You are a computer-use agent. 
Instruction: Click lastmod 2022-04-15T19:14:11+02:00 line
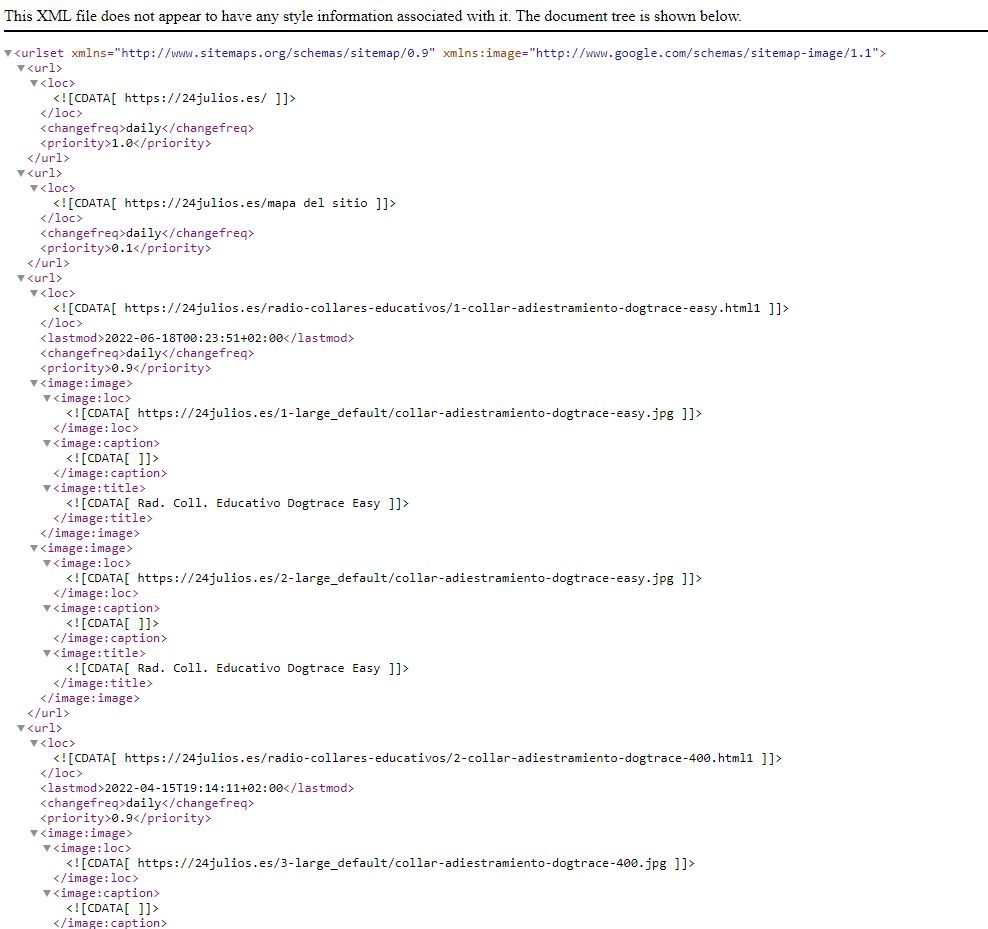pos(197,788)
